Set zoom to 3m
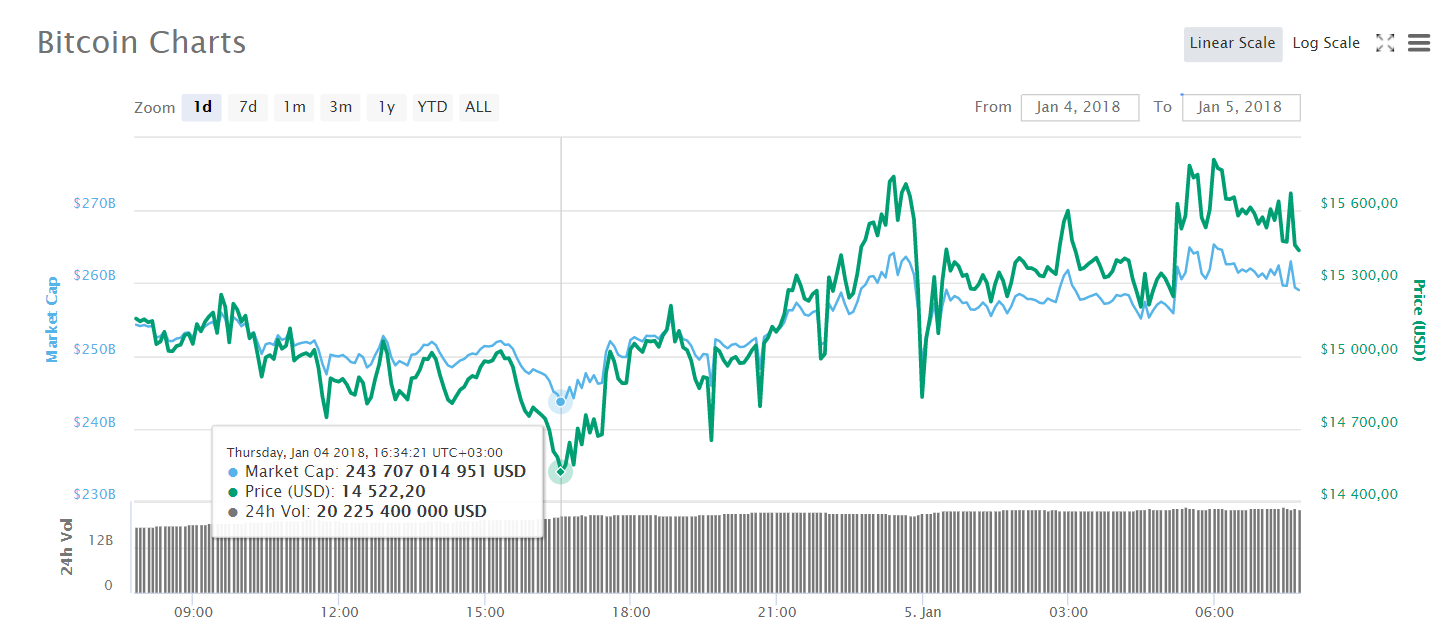The width and height of the screenshot is (1452, 644). [x=341, y=107]
